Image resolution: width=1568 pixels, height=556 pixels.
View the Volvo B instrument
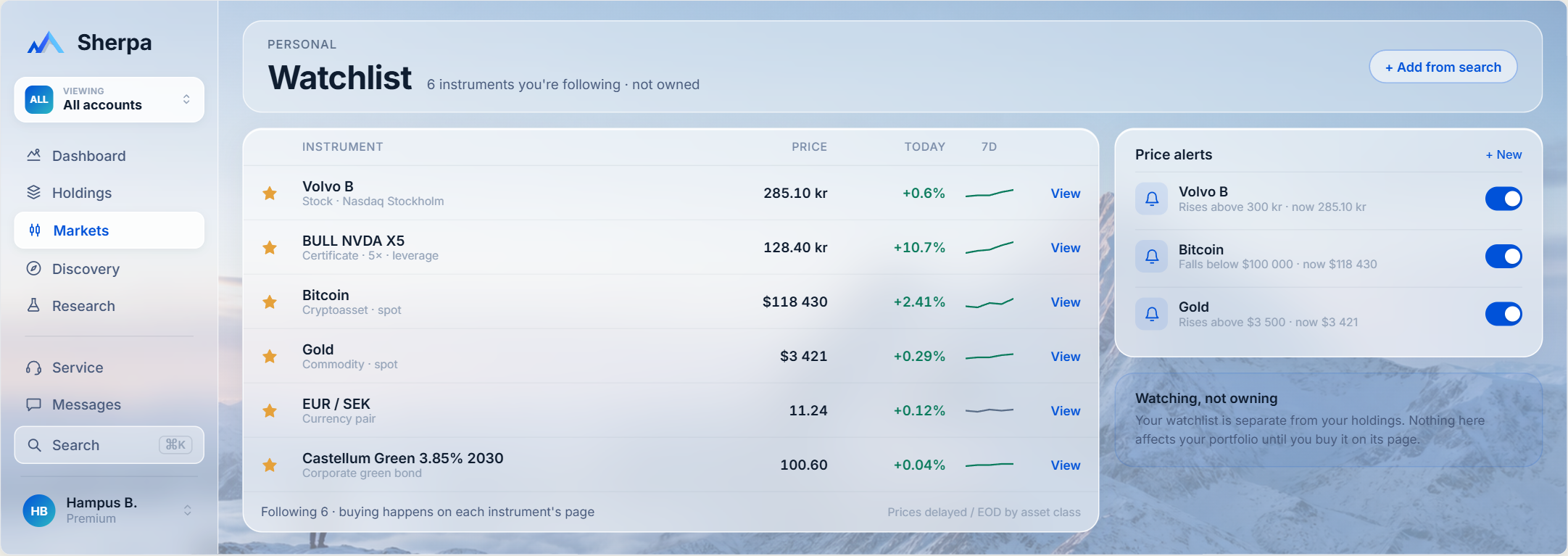1066,194
